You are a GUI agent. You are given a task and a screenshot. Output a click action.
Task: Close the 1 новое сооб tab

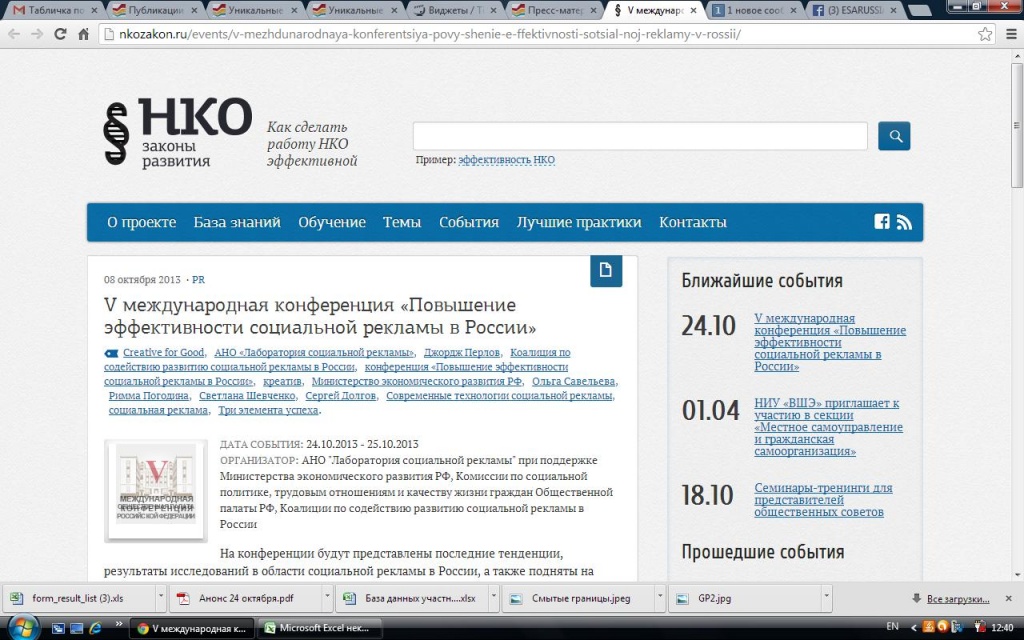point(793,10)
